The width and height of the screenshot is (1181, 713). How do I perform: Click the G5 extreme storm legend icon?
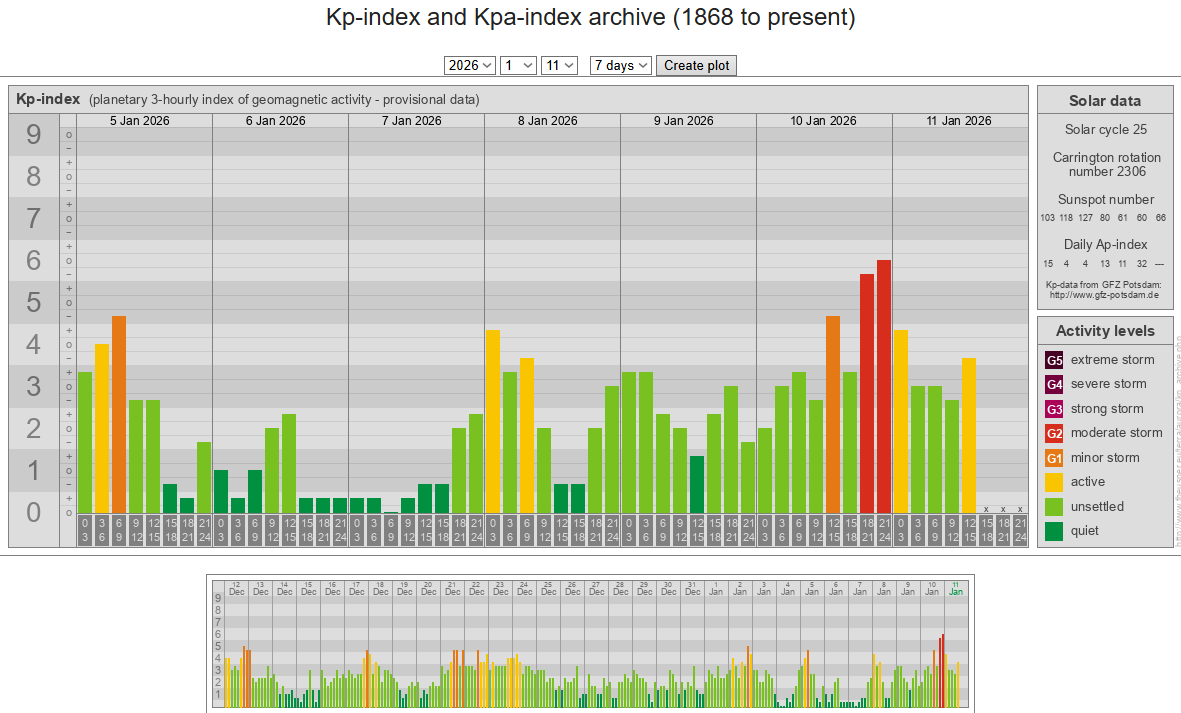click(x=1055, y=360)
